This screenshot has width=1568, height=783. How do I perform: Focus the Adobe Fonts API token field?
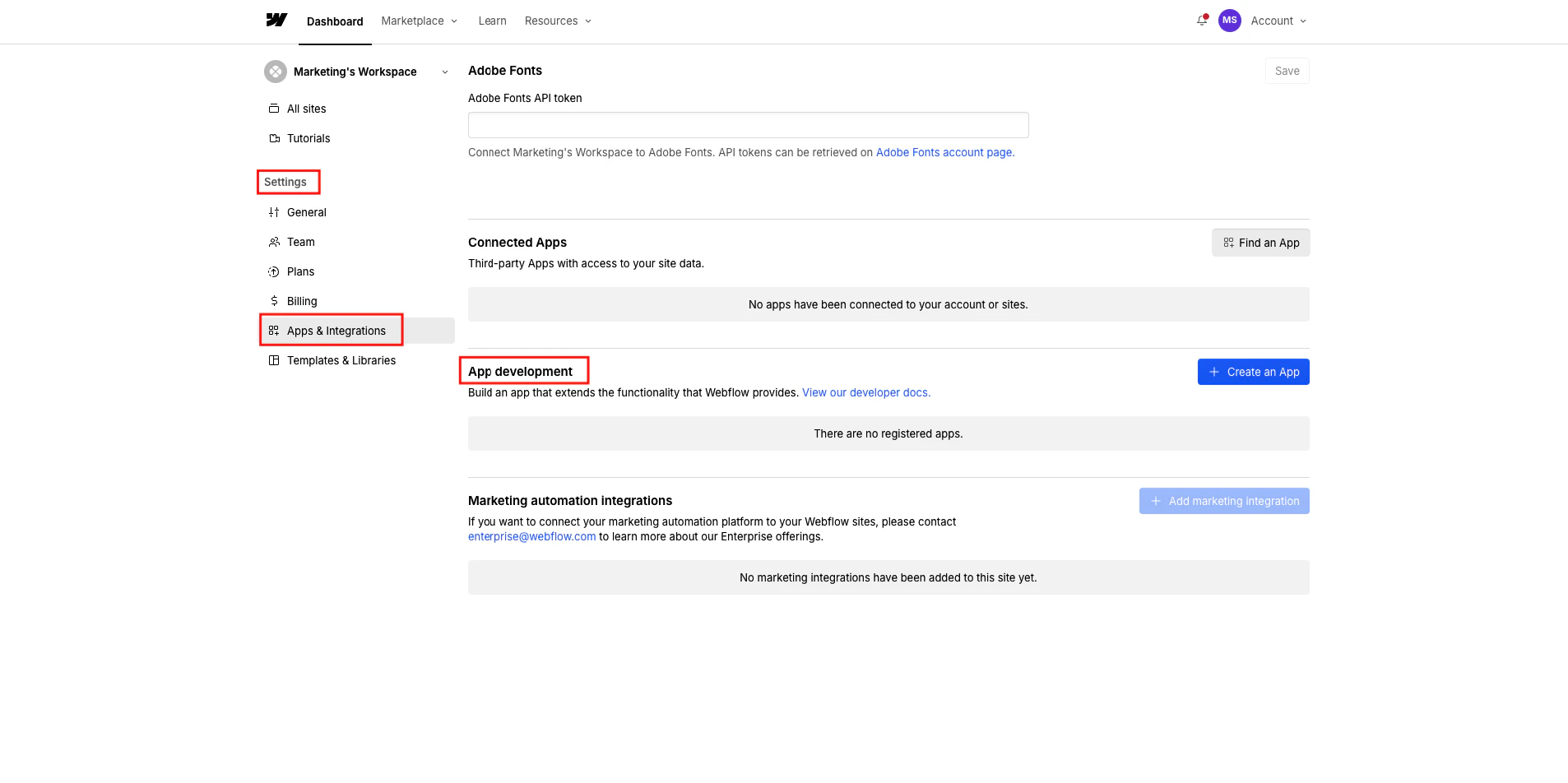pos(749,125)
